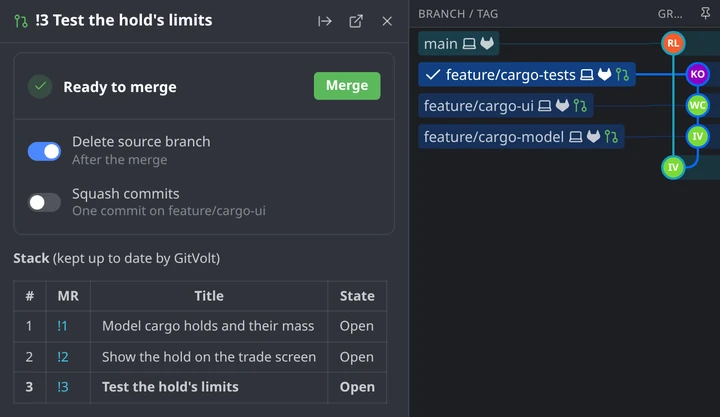Toggle Delete source branch switch off
Image resolution: width=720 pixels, height=417 pixels.
coord(44,151)
